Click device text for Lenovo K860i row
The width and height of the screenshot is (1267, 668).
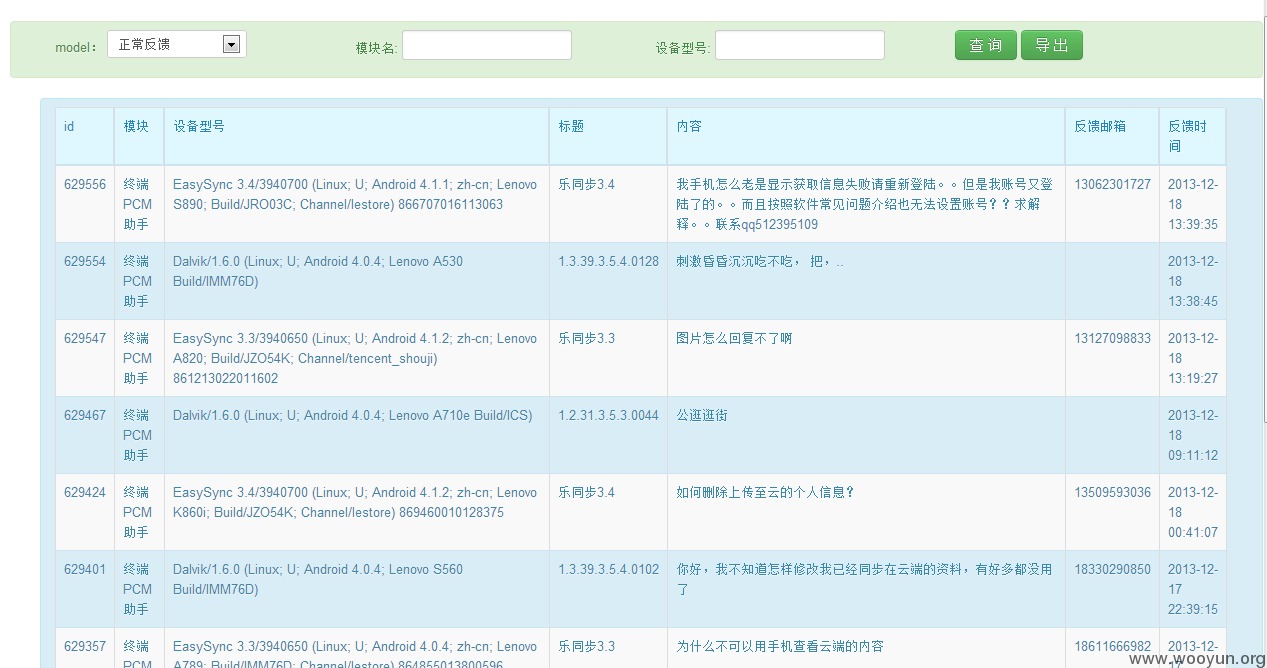coord(355,503)
